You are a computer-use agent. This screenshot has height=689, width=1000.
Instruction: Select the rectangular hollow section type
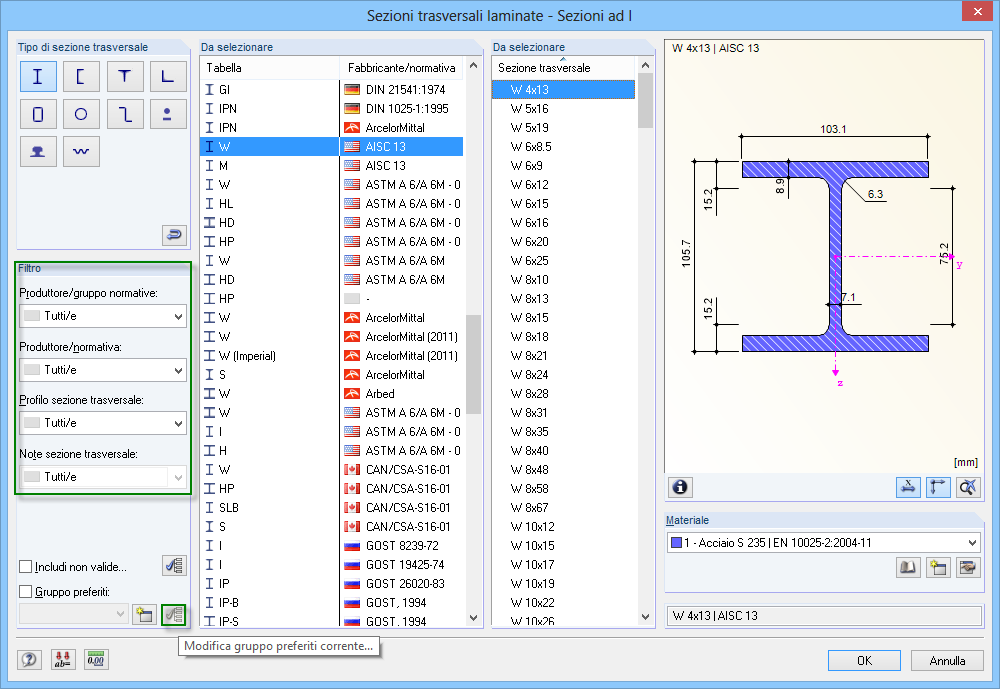[x=38, y=114]
